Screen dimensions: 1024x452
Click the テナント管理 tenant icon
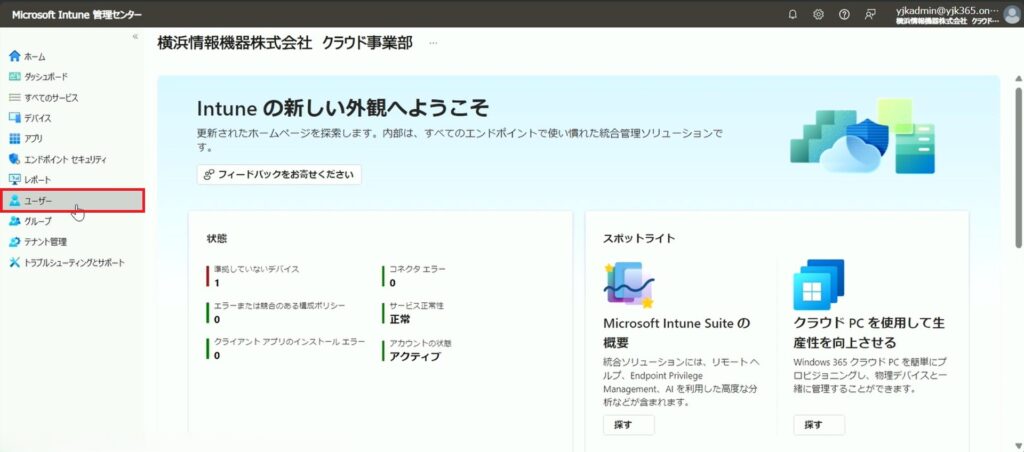[x=14, y=242]
